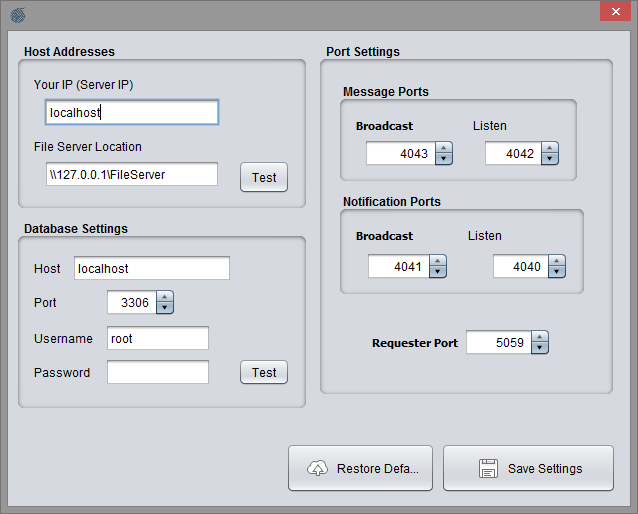Decrease Notification Ports Listen value
The height and width of the screenshot is (514, 638).
pyautogui.click(x=557, y=272)
